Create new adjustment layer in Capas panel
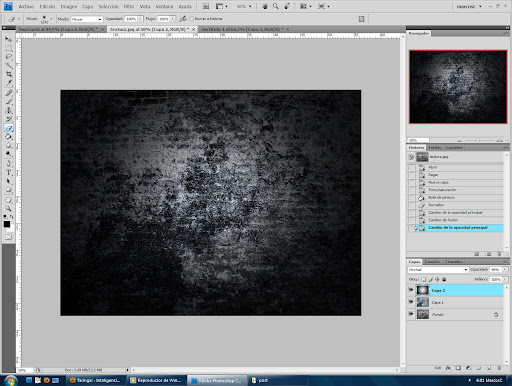 point(468,368)
